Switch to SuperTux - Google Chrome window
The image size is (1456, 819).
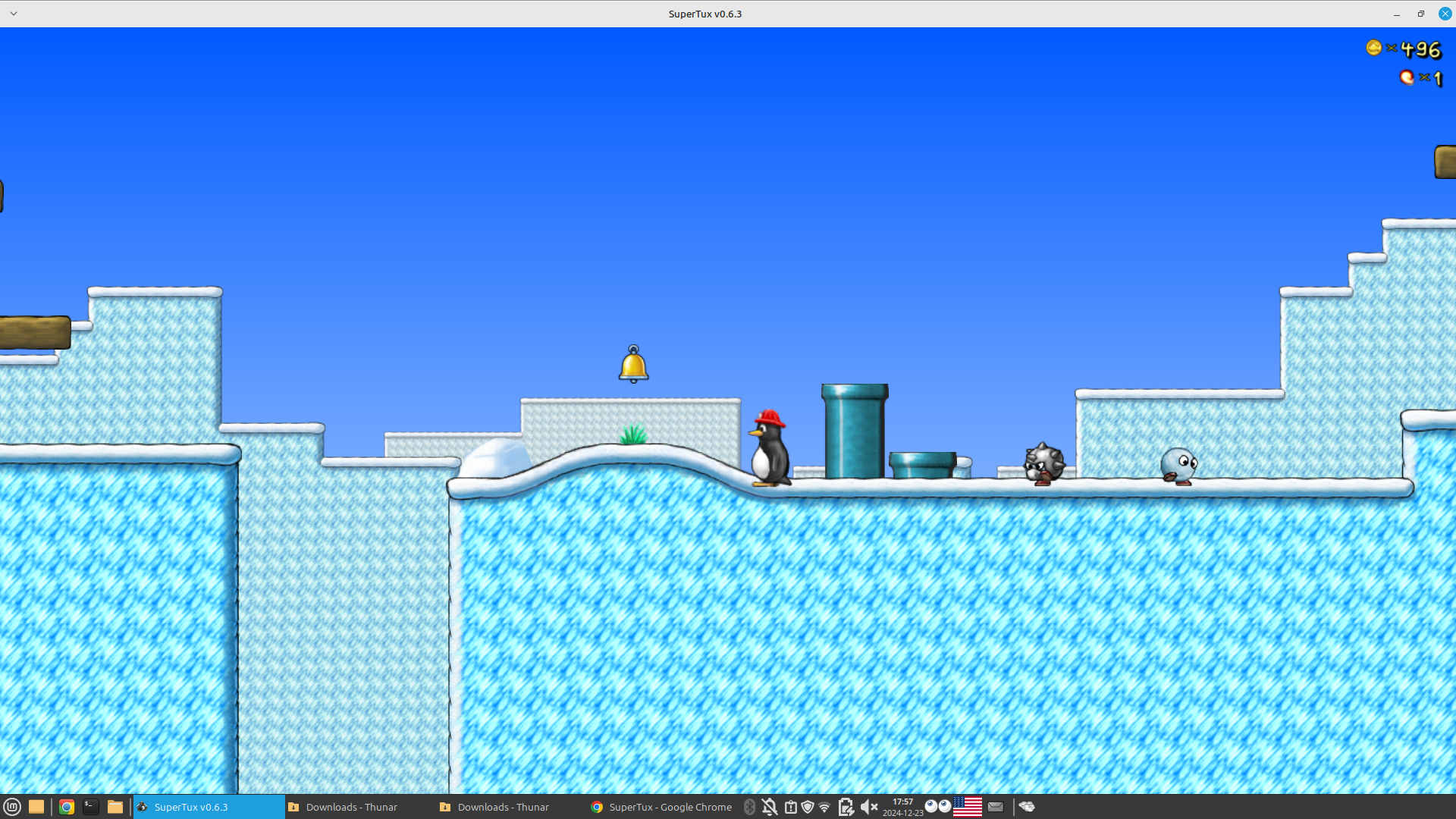[x=661, y=807]
